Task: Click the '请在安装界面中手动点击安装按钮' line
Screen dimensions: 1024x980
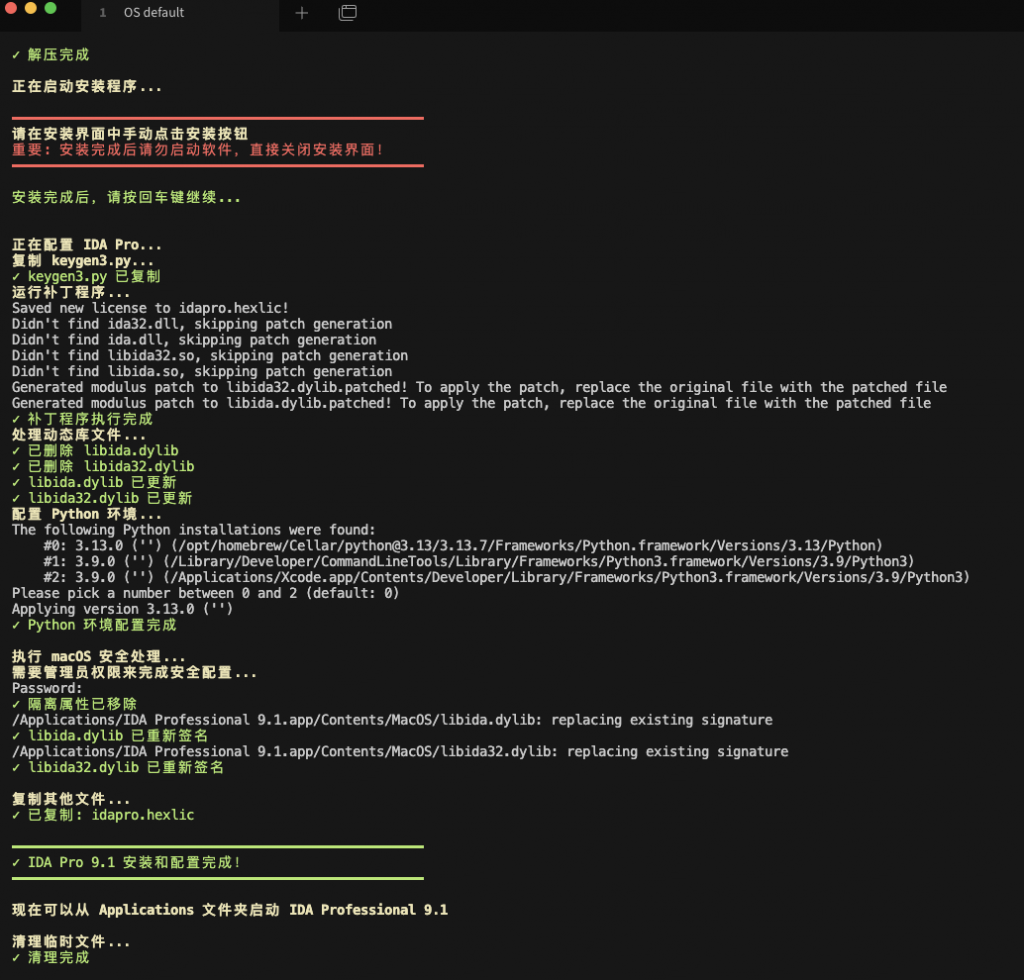Action: [129, 134]
